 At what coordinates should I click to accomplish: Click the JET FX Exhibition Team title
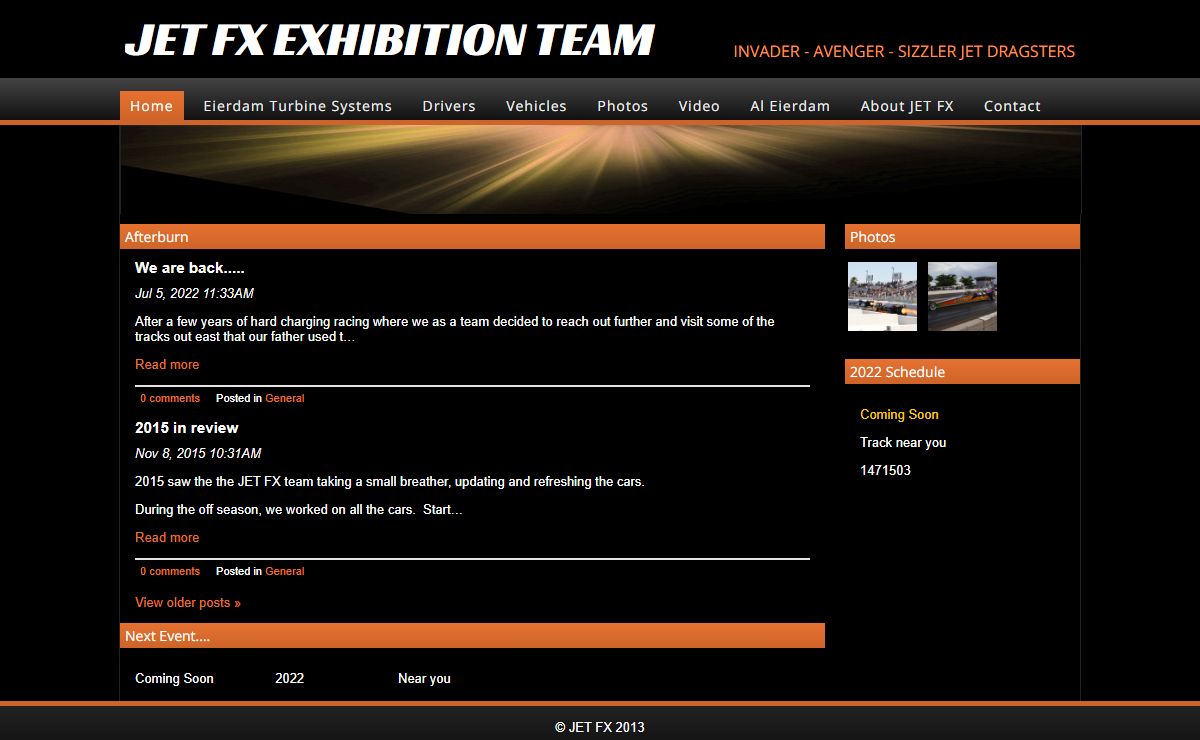coord(388,41)
